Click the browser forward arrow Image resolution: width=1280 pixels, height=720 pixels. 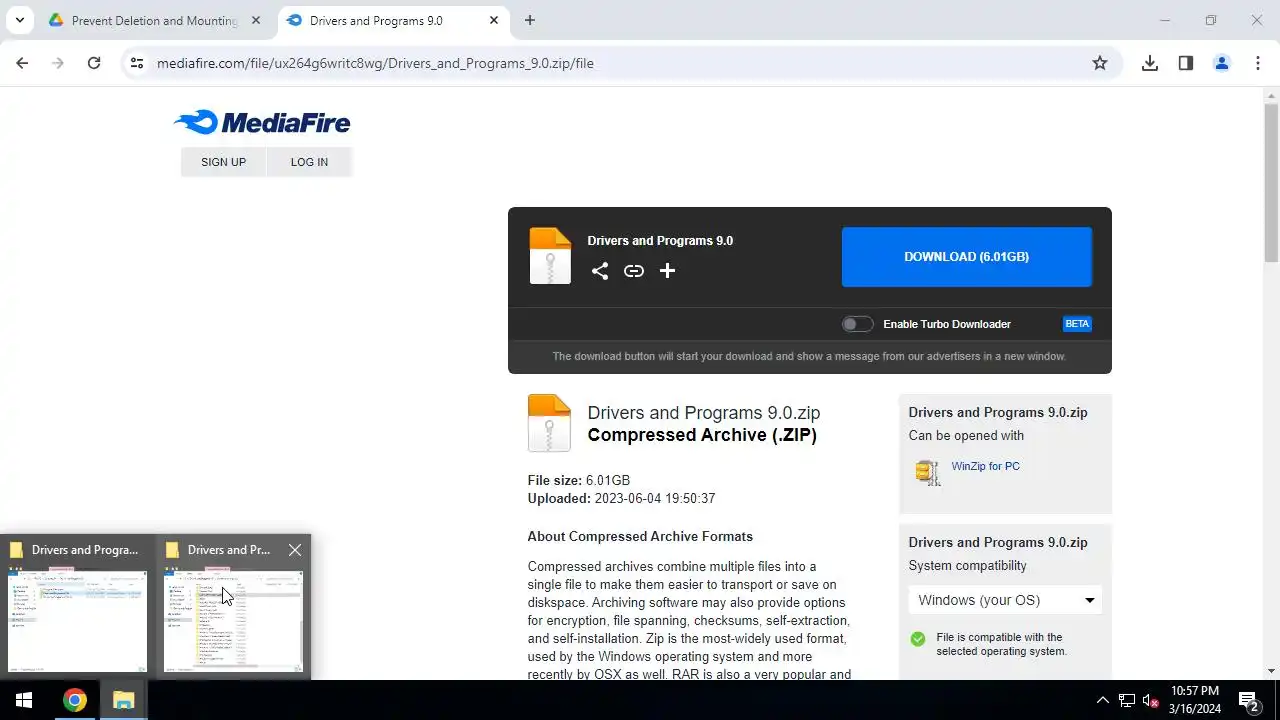click(58, 63)
